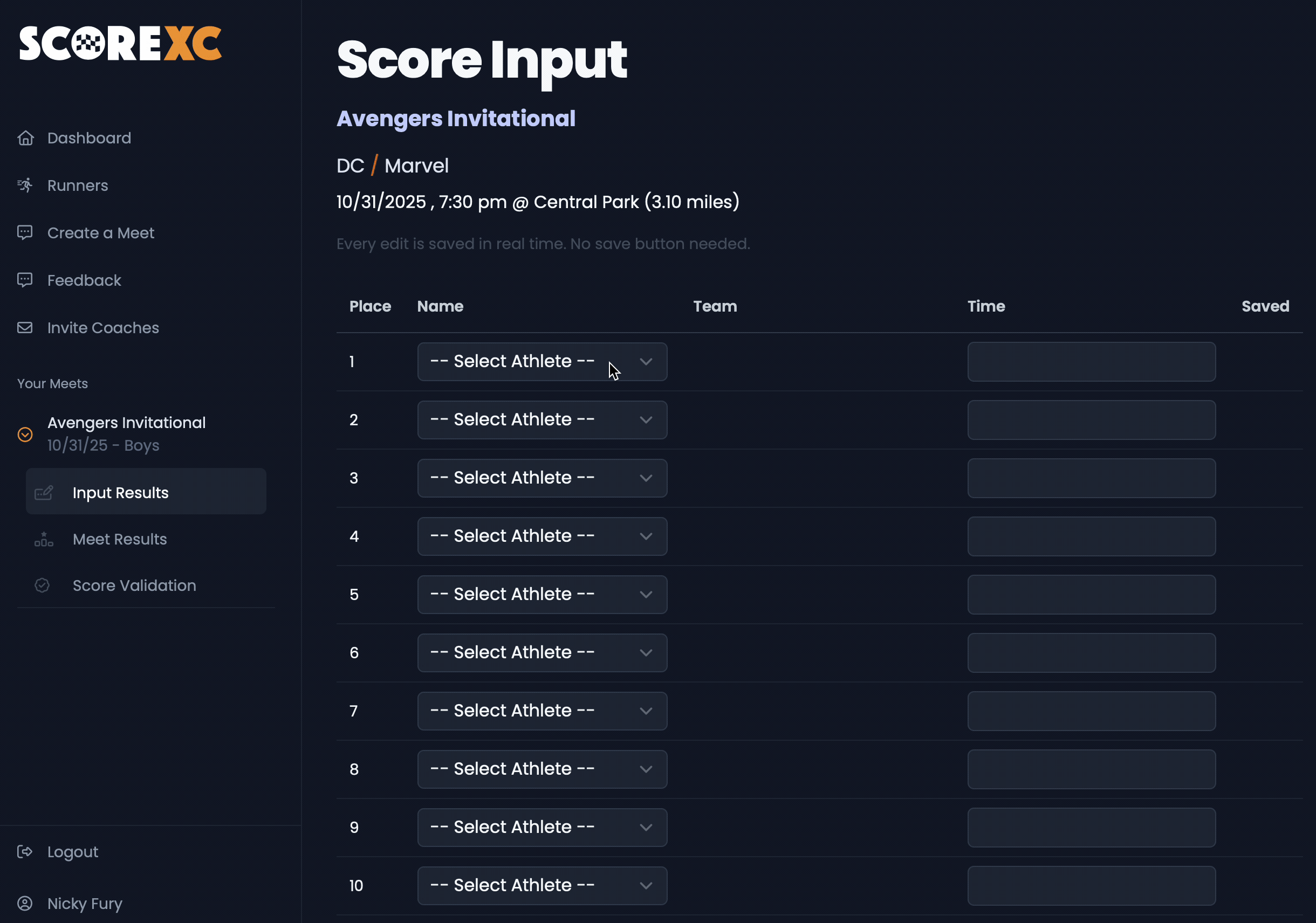Collapse the Avengers Invitational meet chevron
The height and width of the screenshot is (923, 1316).
click(x=25, y=435)
